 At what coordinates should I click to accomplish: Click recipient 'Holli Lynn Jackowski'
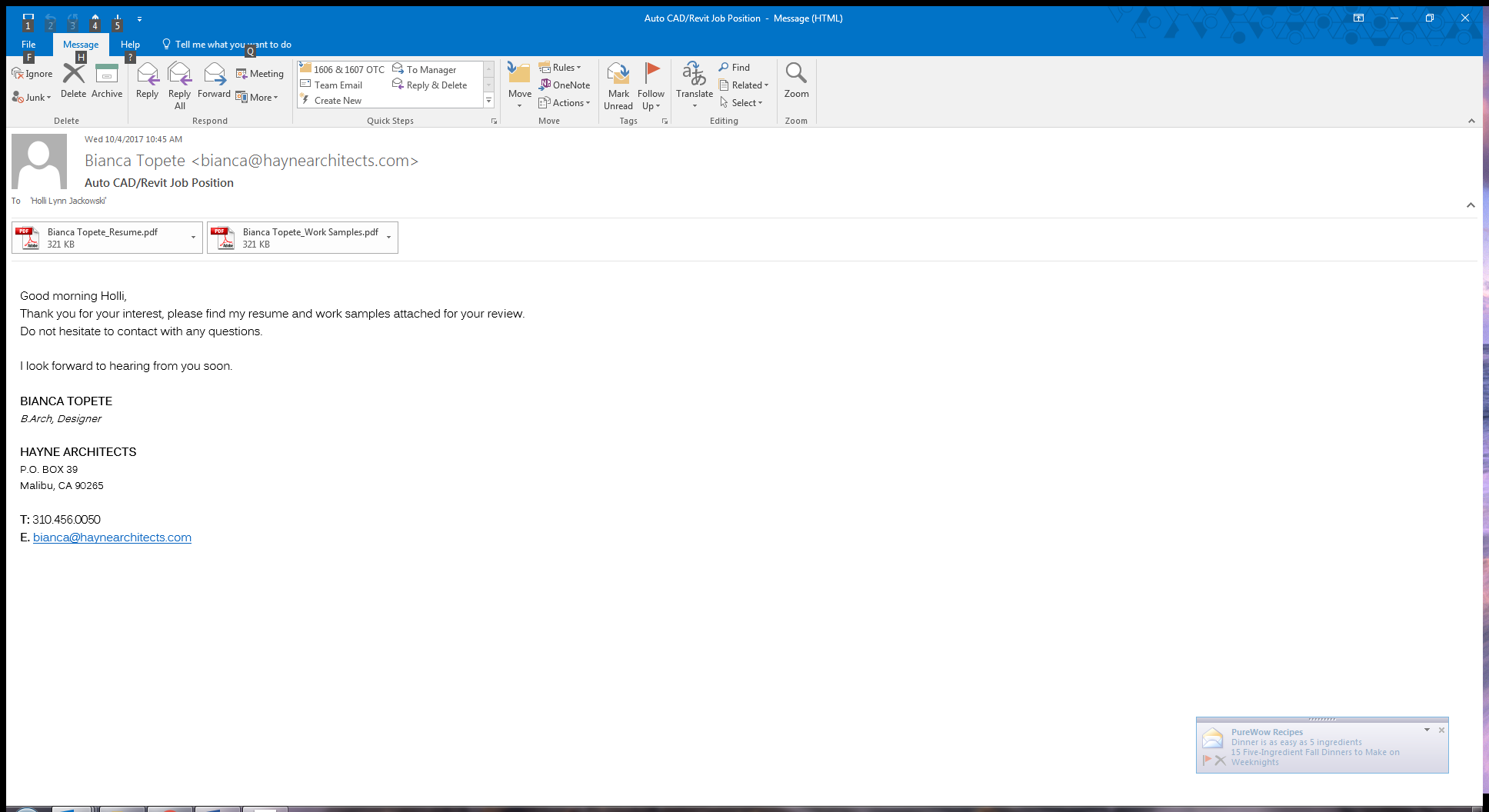click(68, 201)
